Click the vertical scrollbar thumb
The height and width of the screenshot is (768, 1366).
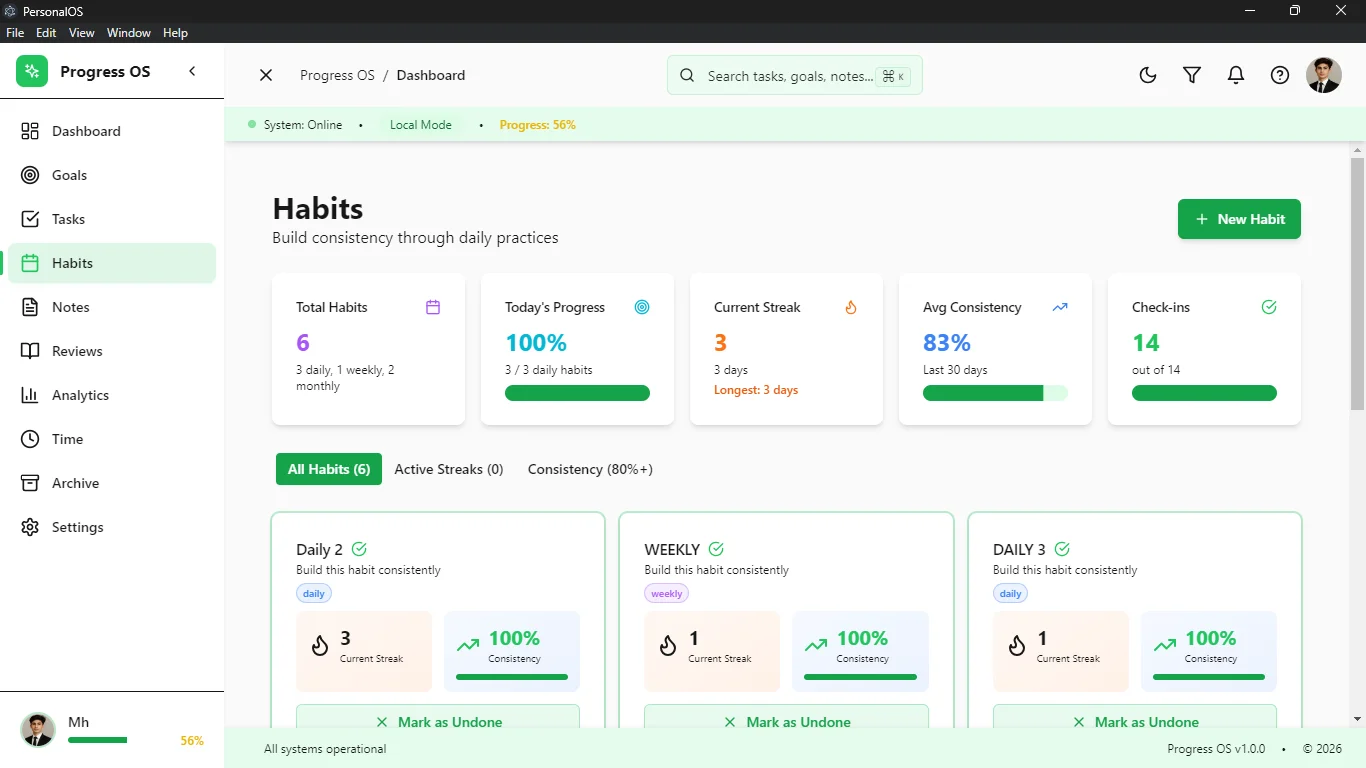pos(1357,283)
